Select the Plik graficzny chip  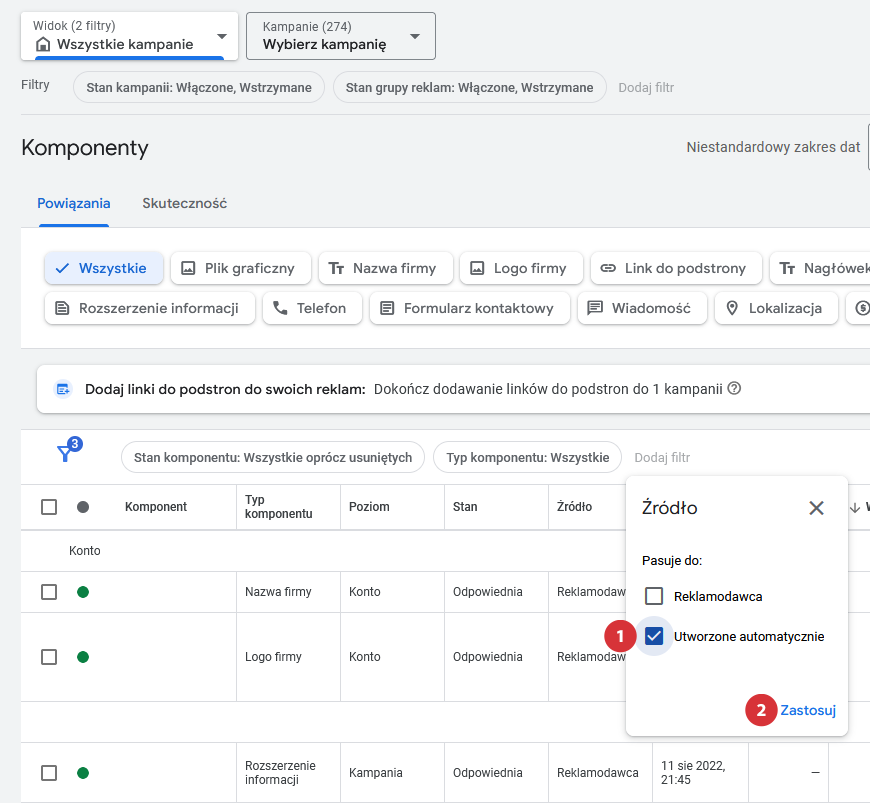pos(241,268)
